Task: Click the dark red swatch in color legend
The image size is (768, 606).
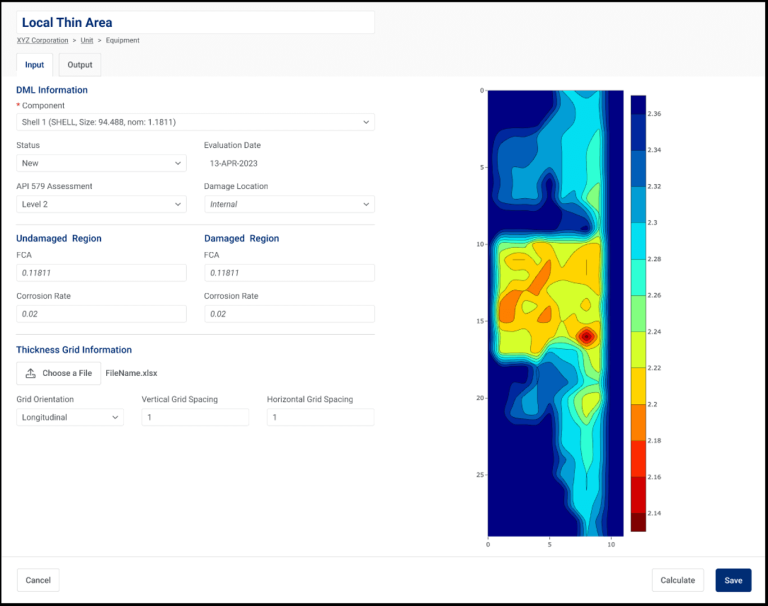Action: click(638, 522)
